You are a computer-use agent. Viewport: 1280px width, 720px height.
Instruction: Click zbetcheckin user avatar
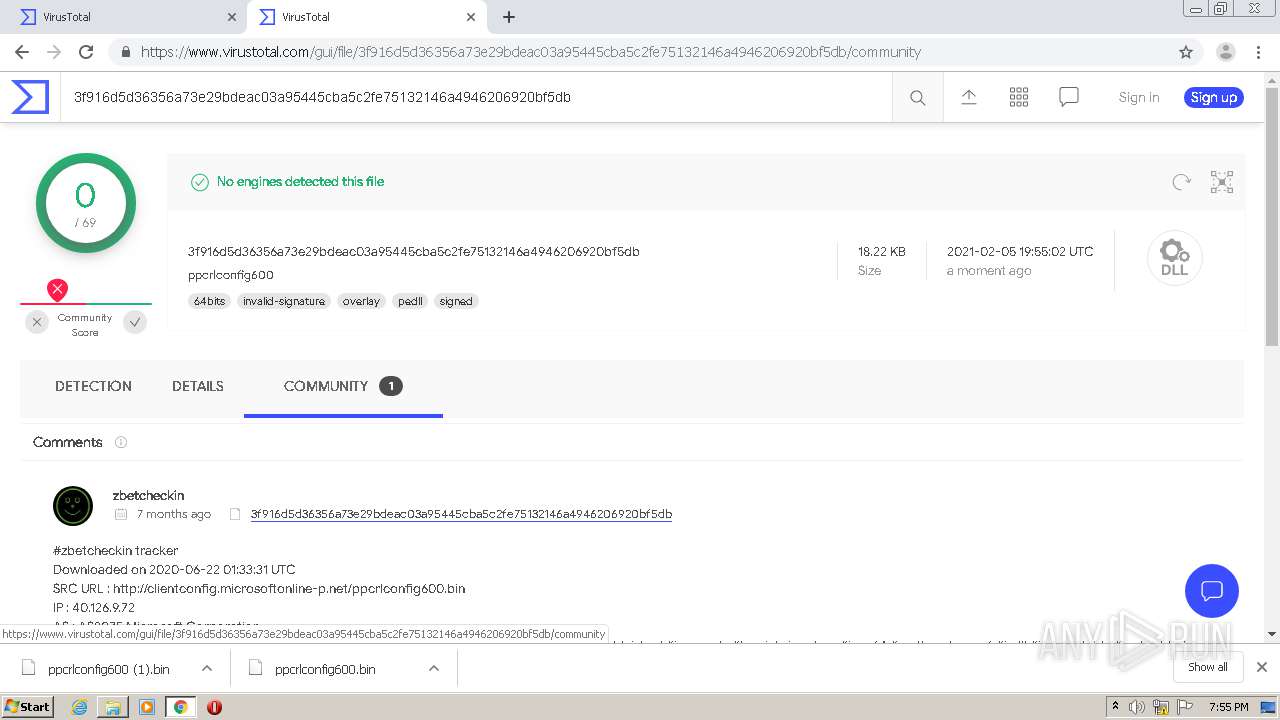73,506
